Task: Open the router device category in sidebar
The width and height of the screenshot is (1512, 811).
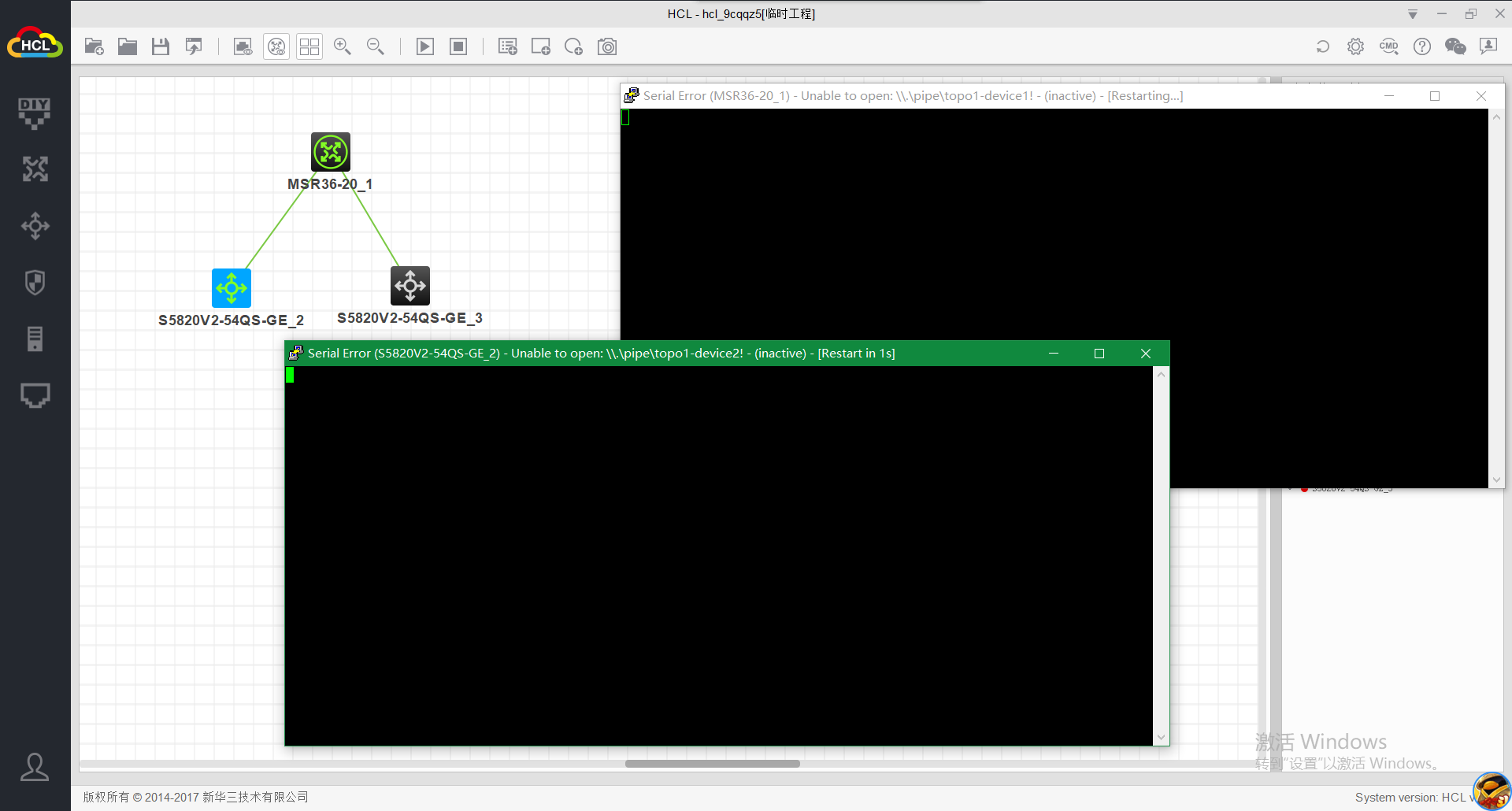Action: [35, 169]
